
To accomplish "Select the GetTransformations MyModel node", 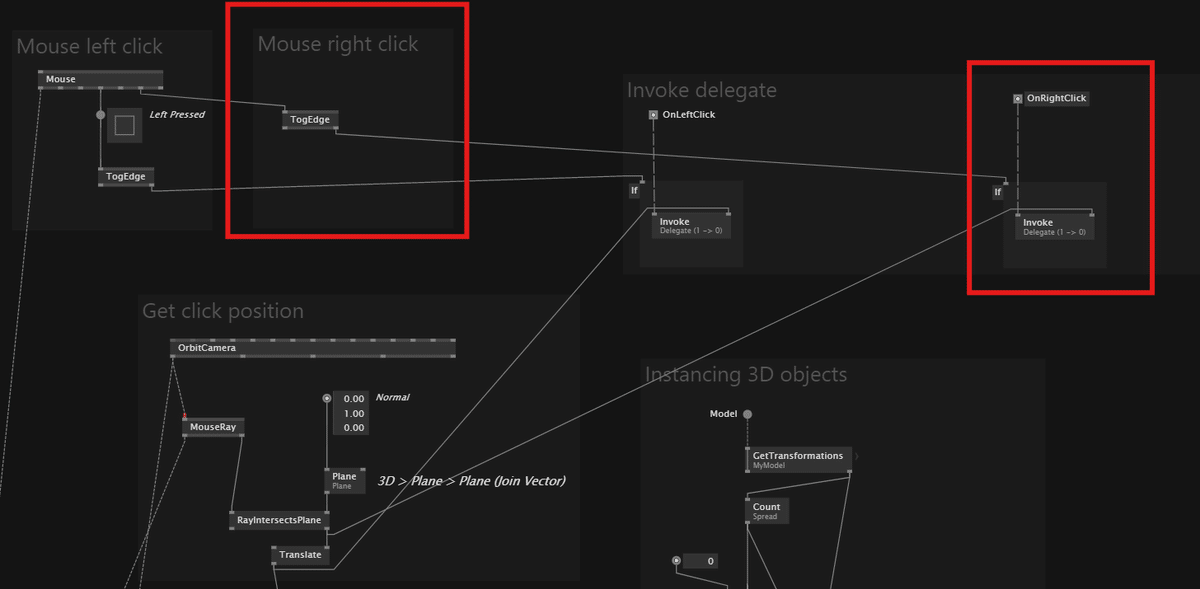I will 798,460.
